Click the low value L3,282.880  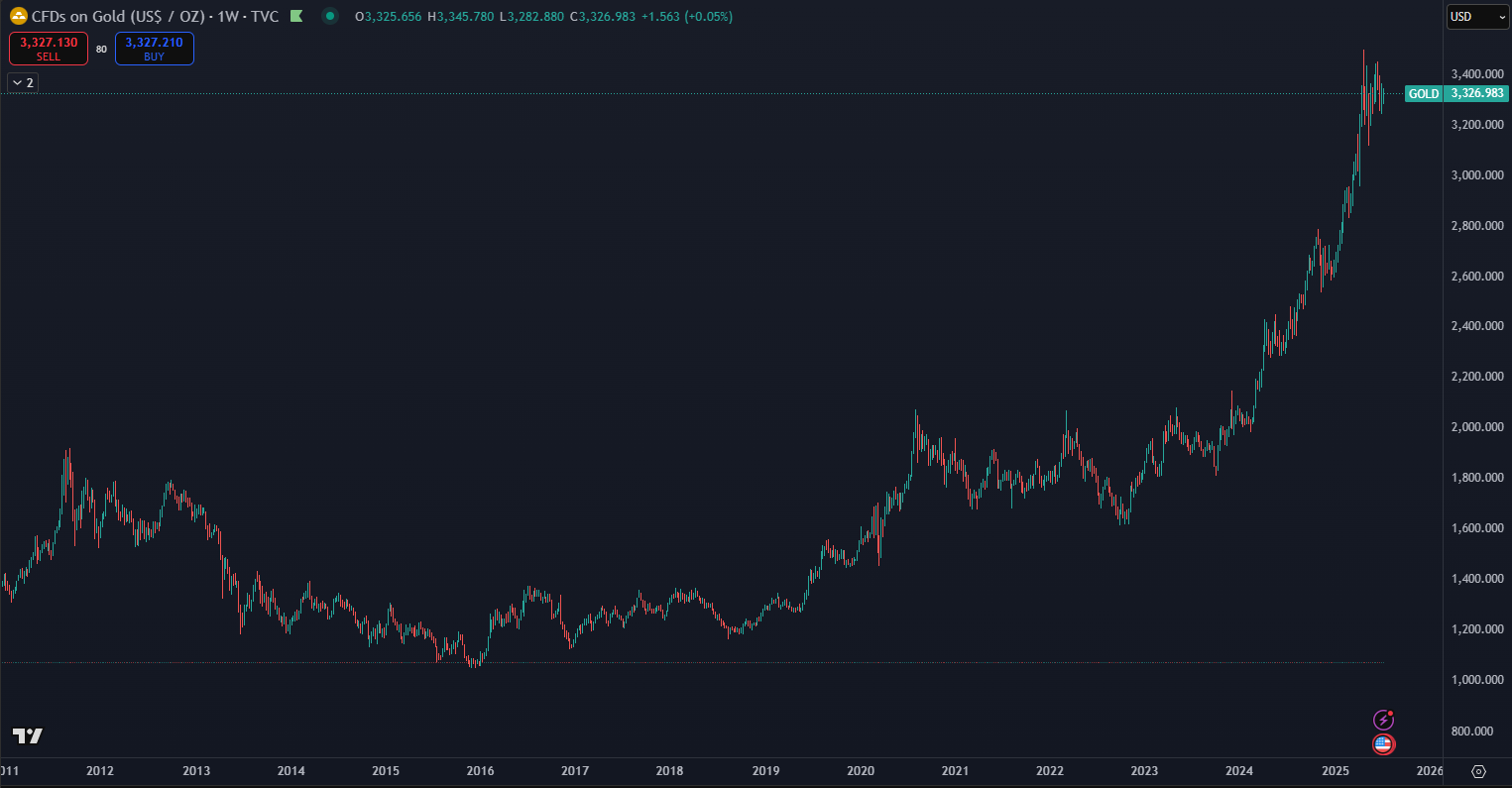tap(532, 17)
